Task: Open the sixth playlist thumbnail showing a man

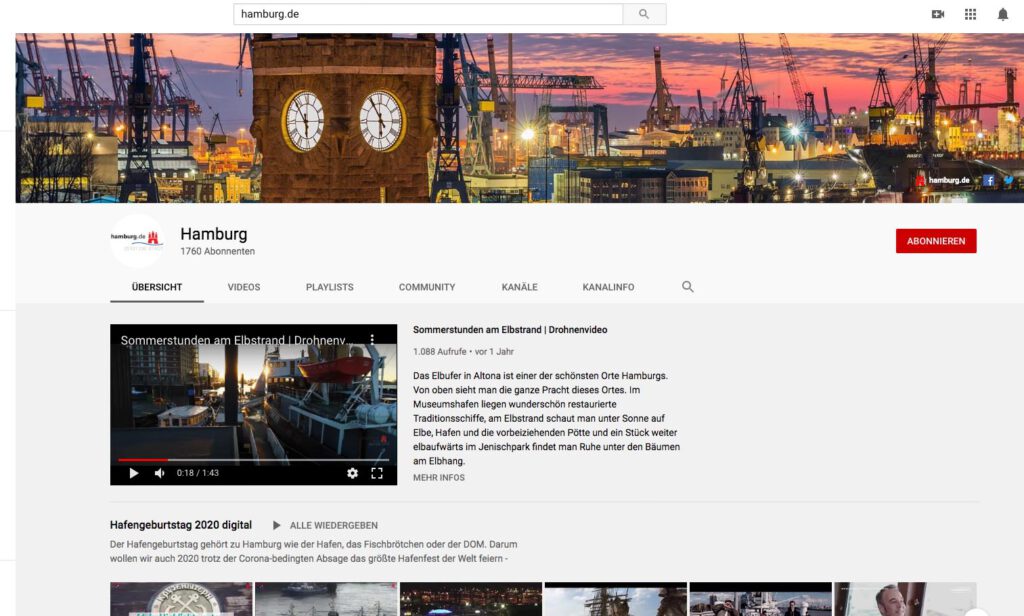Action: pos(905,599)
